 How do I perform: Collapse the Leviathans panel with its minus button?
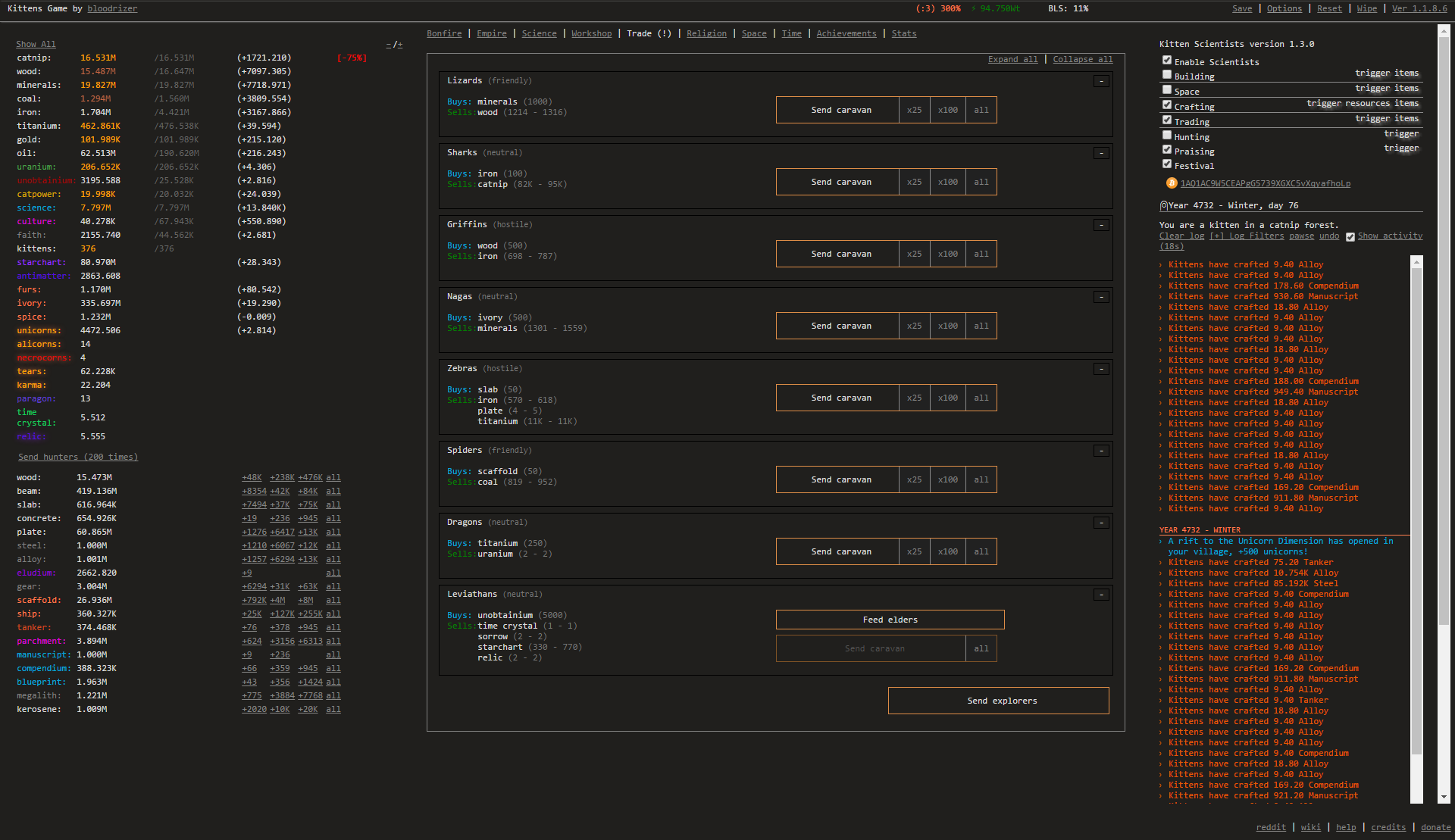pos(1101,595)
